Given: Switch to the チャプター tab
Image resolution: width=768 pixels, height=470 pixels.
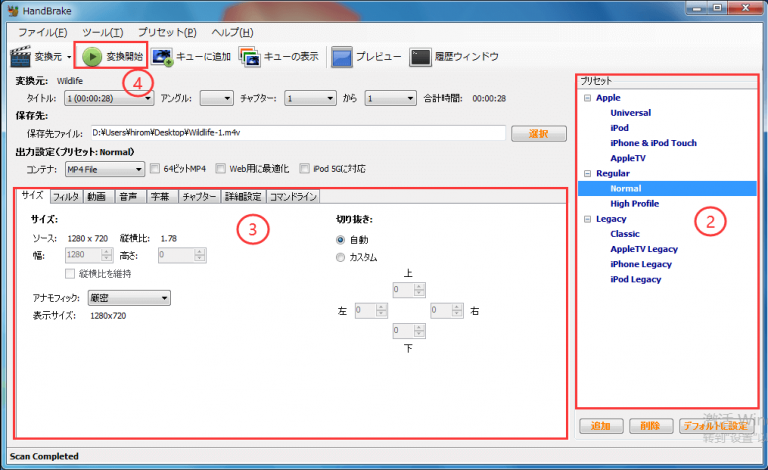Looking at the screenshot, I should point(199,197).
